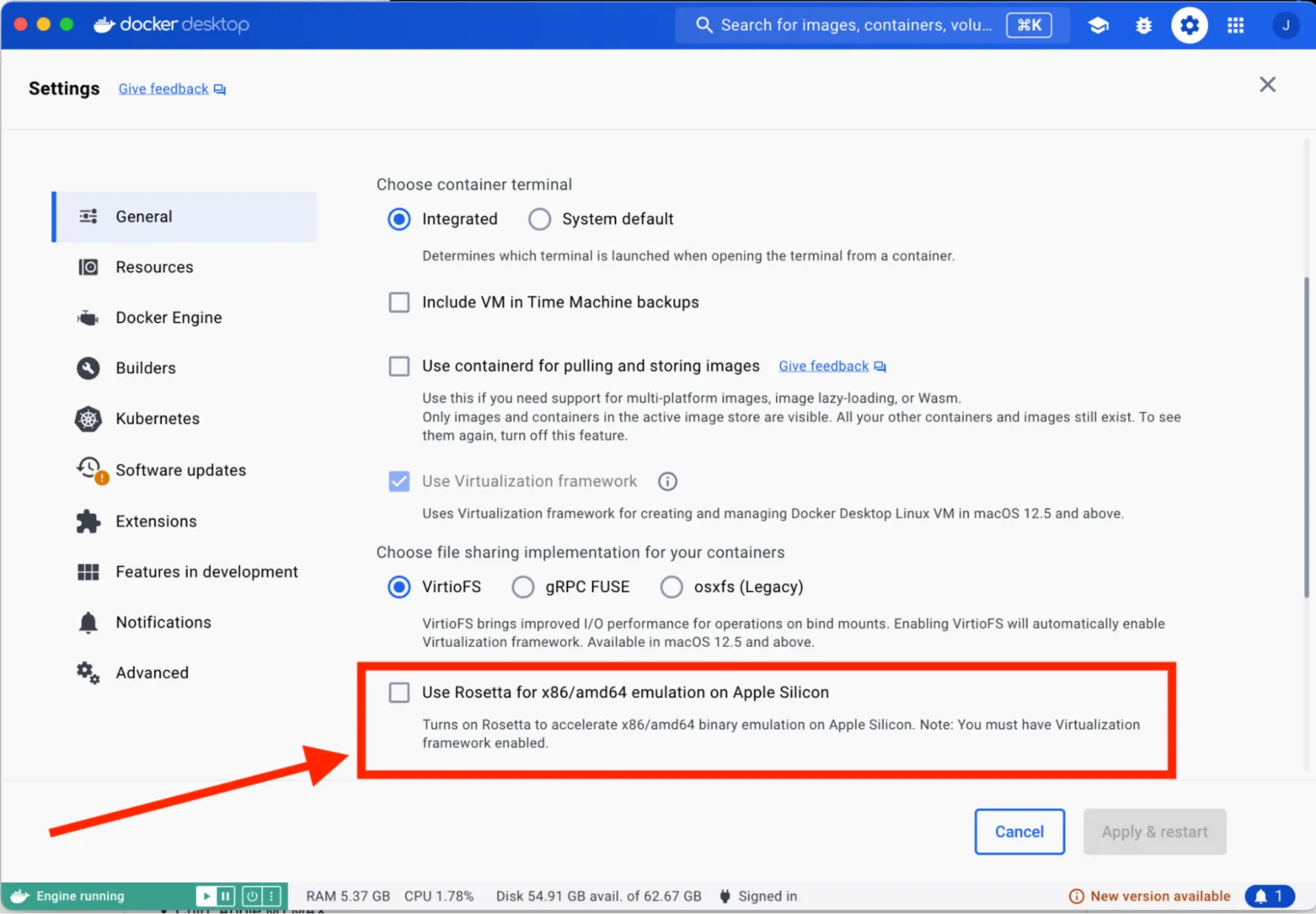Click the RAM 5.37 GB status text
Screen dimensions: 1316x914
coord(348,896)
